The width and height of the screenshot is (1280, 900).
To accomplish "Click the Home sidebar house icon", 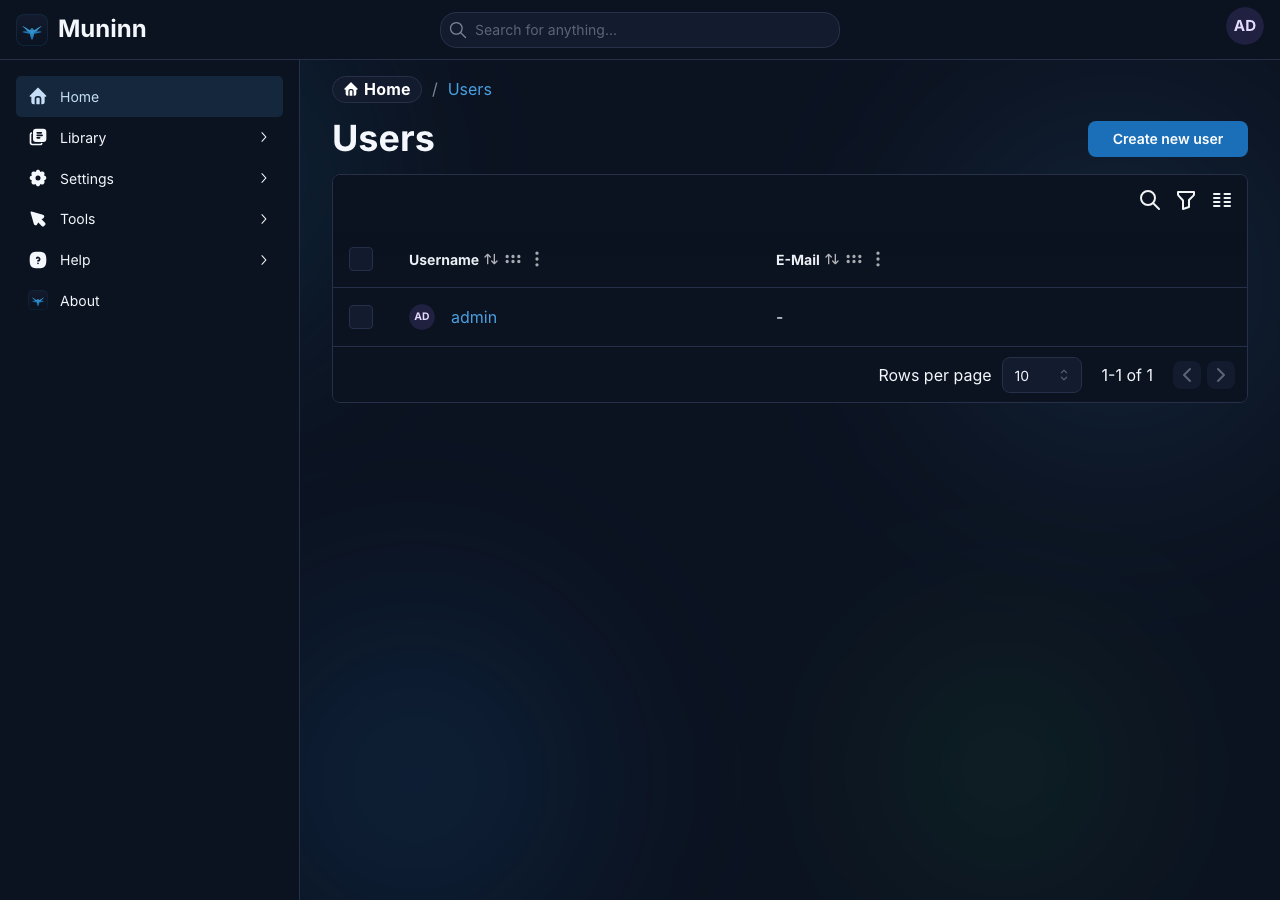I will (x=38, y=97).
